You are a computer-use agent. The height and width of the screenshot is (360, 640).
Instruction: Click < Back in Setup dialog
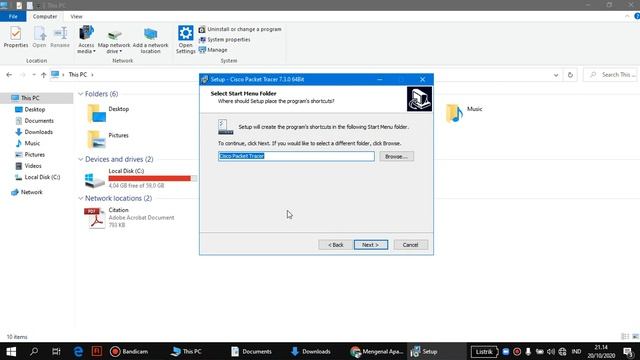(x=336, y=245)
